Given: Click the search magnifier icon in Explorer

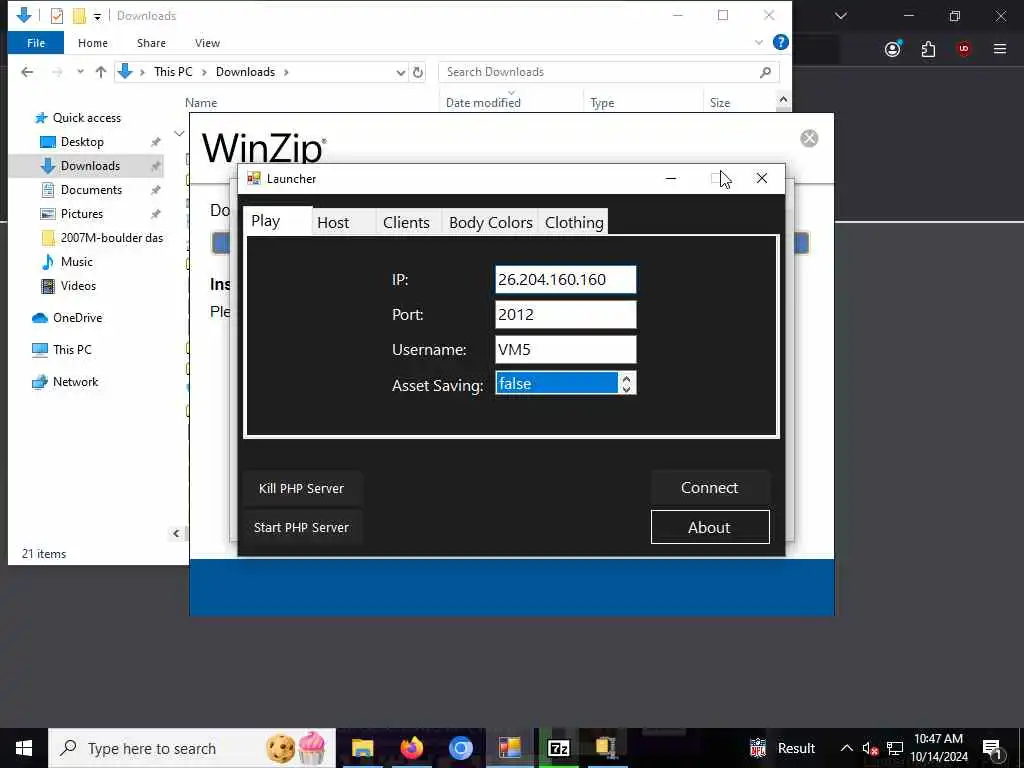Looking at the screenshot, I should click(765, 72).
